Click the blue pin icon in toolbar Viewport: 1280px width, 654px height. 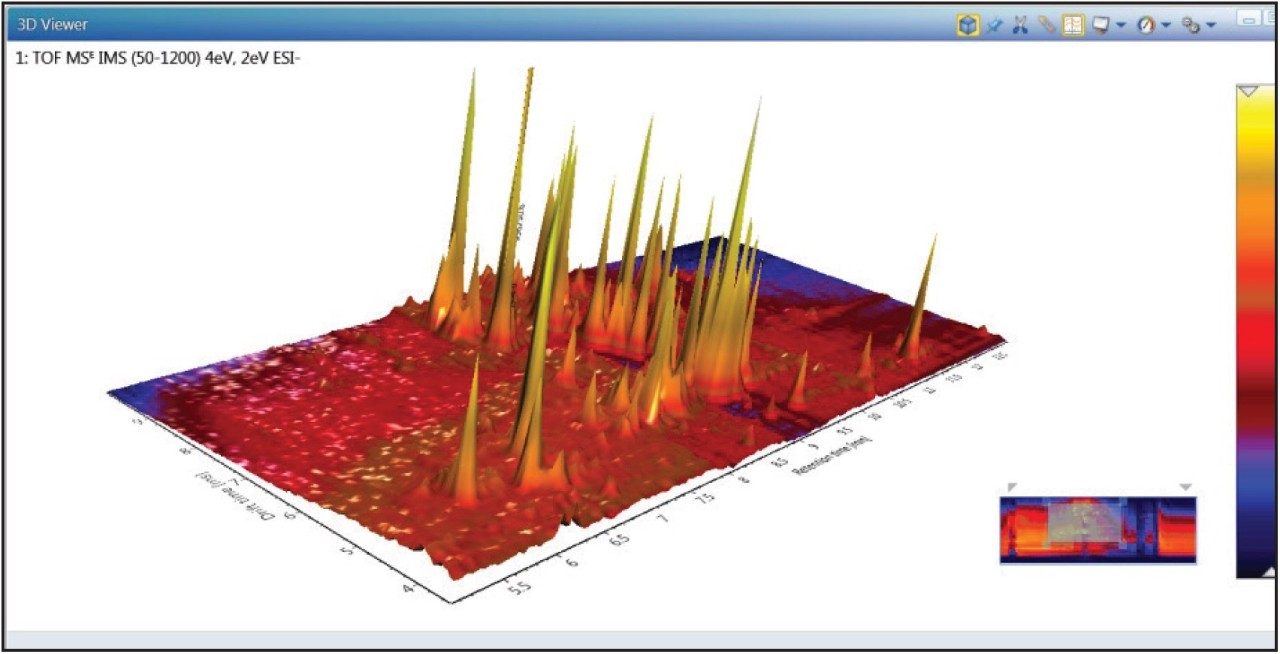(x=993, y=26)
